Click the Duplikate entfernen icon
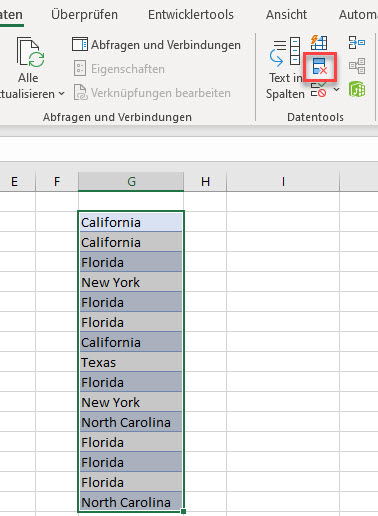This screenshot has width=378, height=516. point(320,66)
